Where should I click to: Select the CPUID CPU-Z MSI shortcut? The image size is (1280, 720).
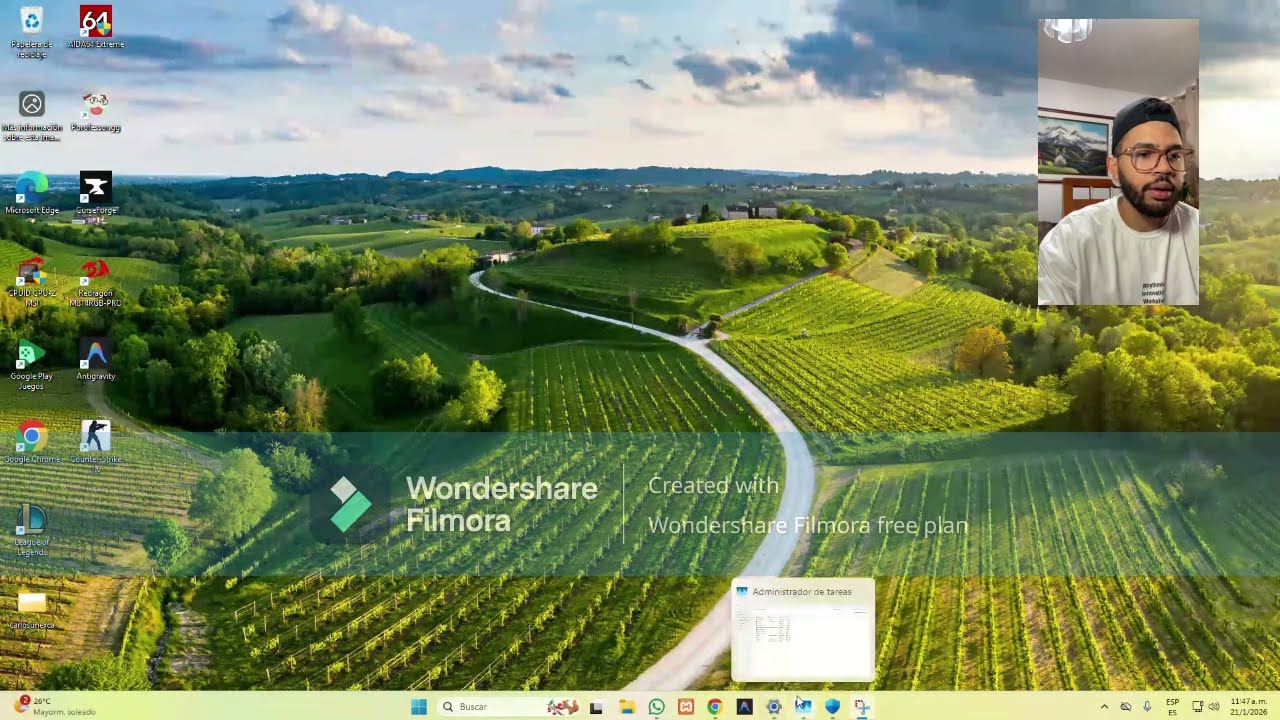32,282
